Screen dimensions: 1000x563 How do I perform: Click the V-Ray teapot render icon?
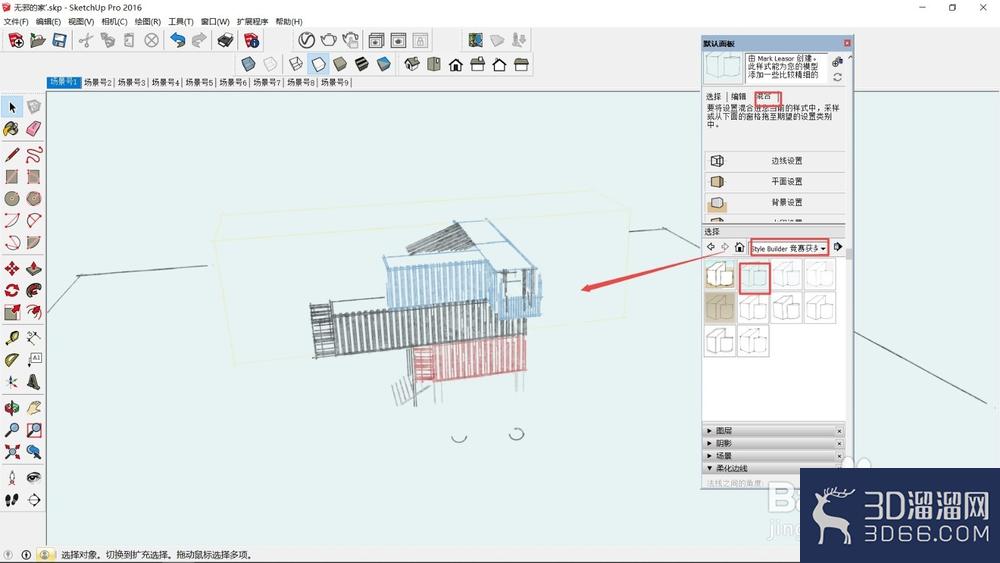pyautogui.click(x=328, y=40)
